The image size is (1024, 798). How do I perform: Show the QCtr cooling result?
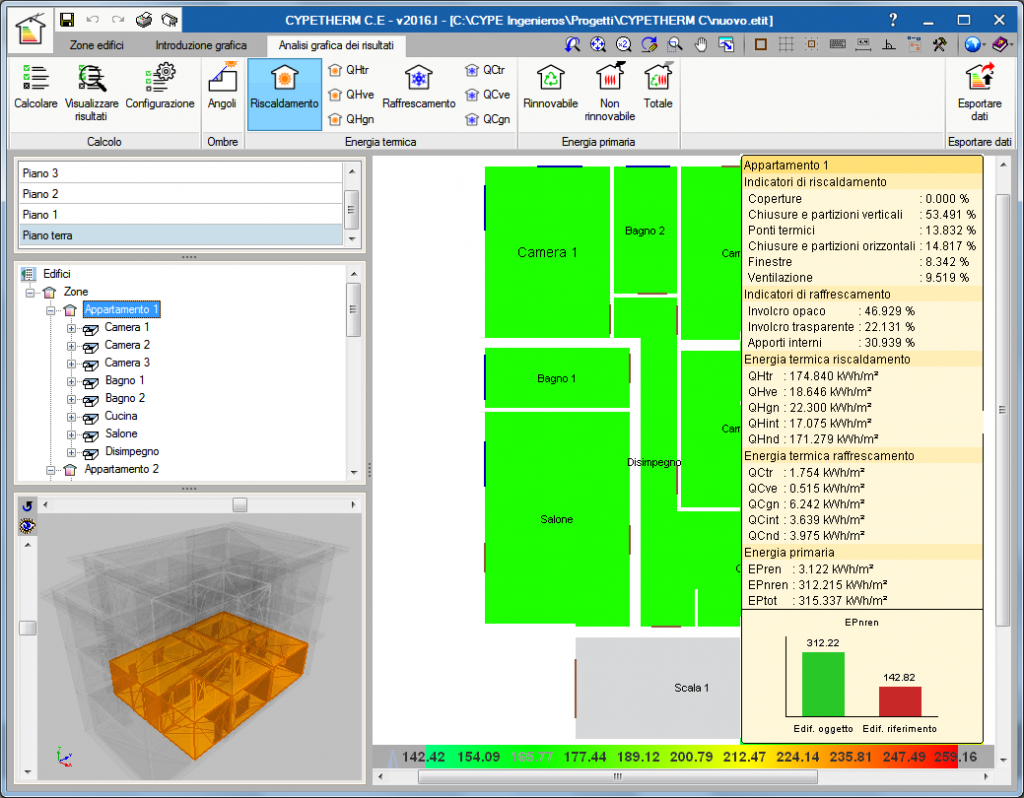tap(486, 70)
